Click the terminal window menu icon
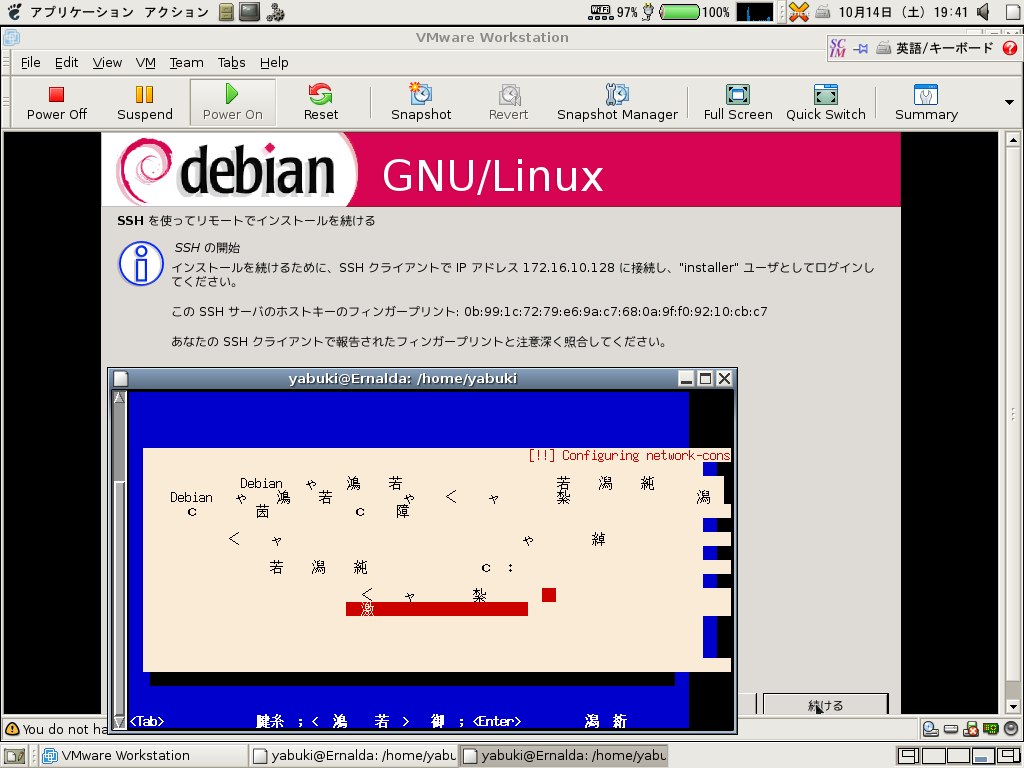The height and width of the screenshot is (768, 1024). [x=121, y=379]
